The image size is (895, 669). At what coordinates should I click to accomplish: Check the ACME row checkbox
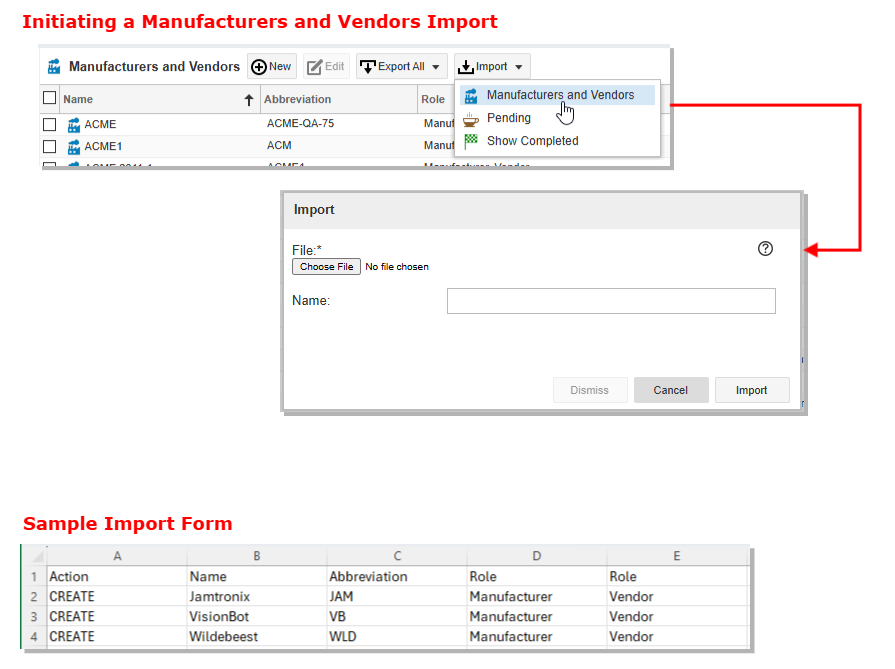pyautogui.click(x=50, y=125)
